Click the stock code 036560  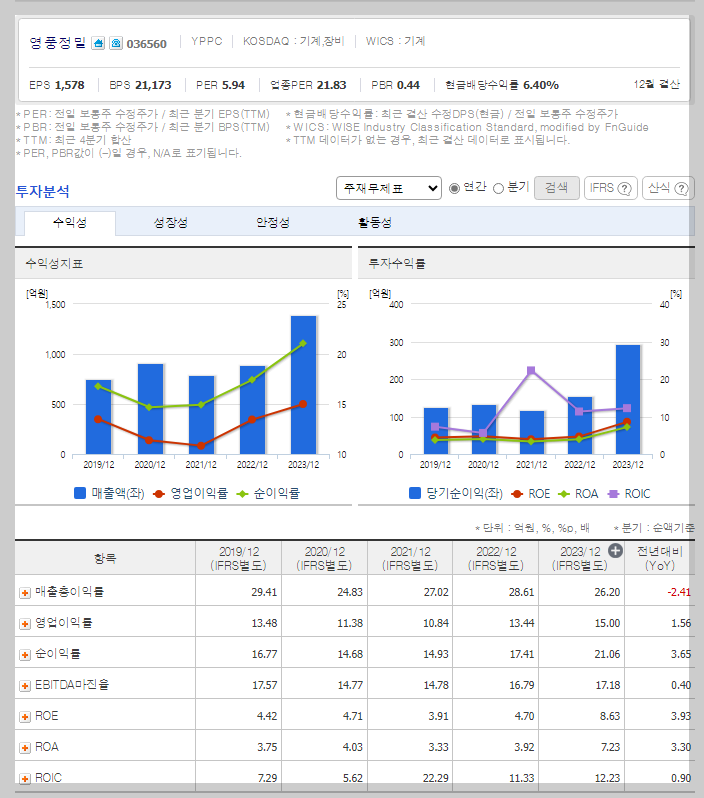click(x=147, y=44)
